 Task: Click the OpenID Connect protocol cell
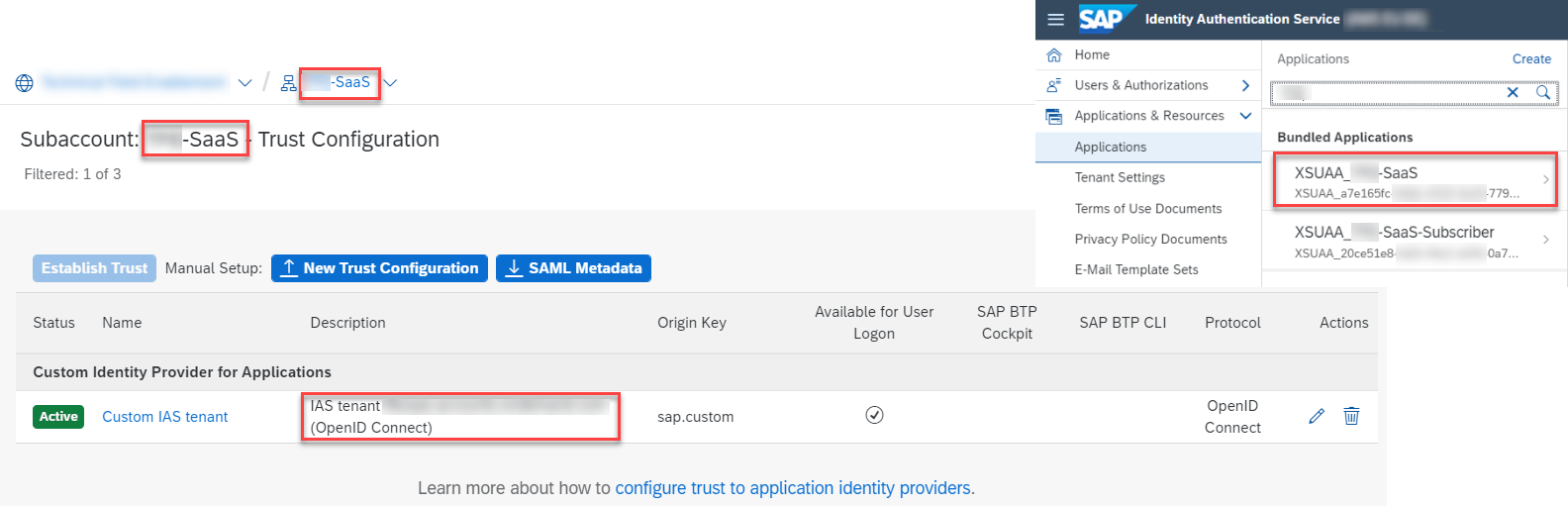tap(1232, 417)
